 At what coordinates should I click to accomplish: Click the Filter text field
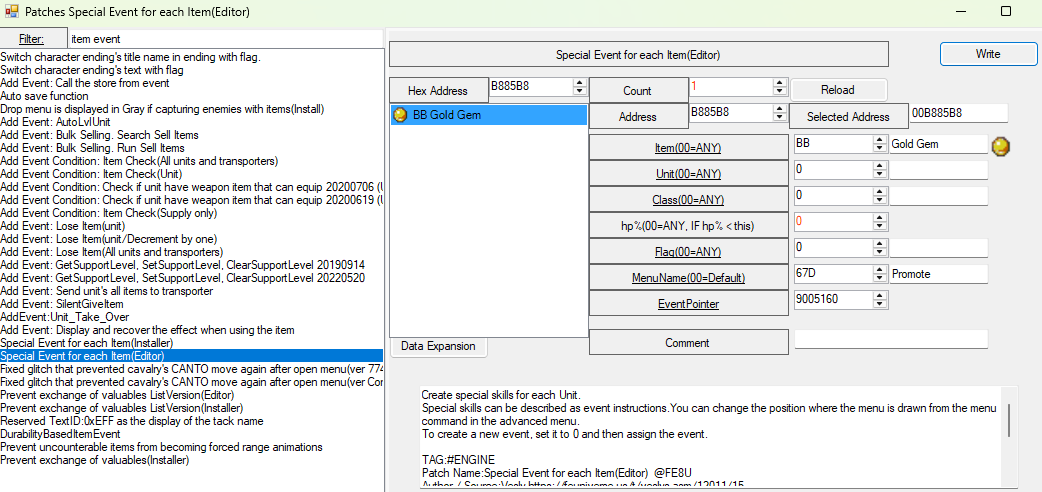click(225, 38)
